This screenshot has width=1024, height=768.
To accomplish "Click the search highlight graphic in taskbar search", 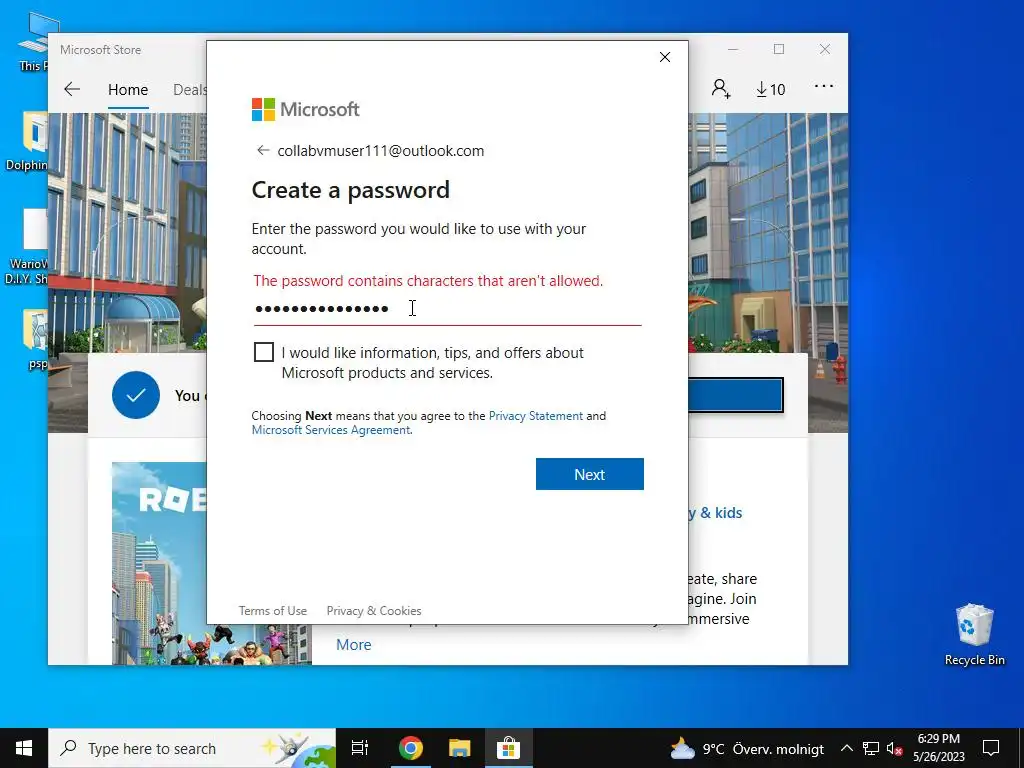I will pos(297,748).
